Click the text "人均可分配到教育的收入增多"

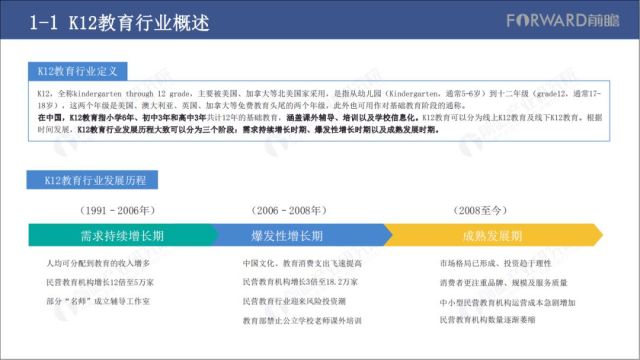pyautogui.click(x=98, y=263)
